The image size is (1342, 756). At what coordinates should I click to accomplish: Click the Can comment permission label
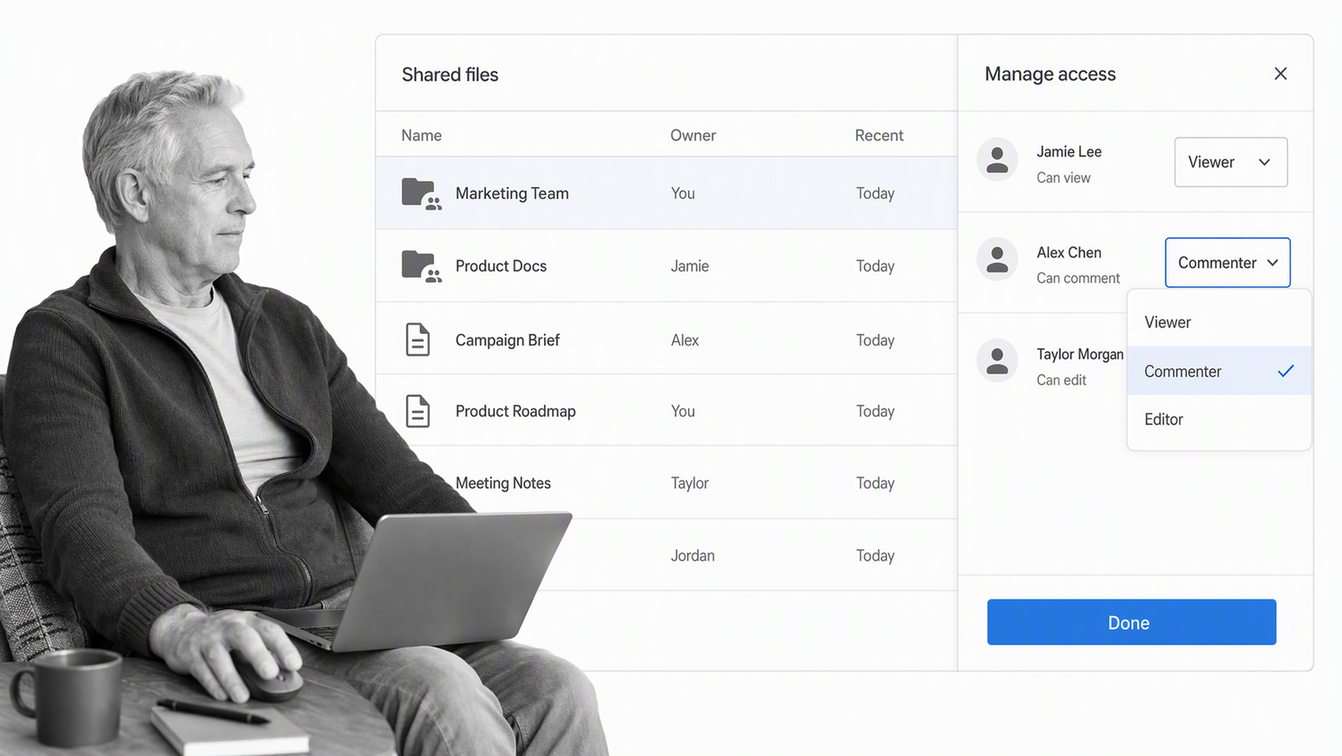pos(1078,278)
